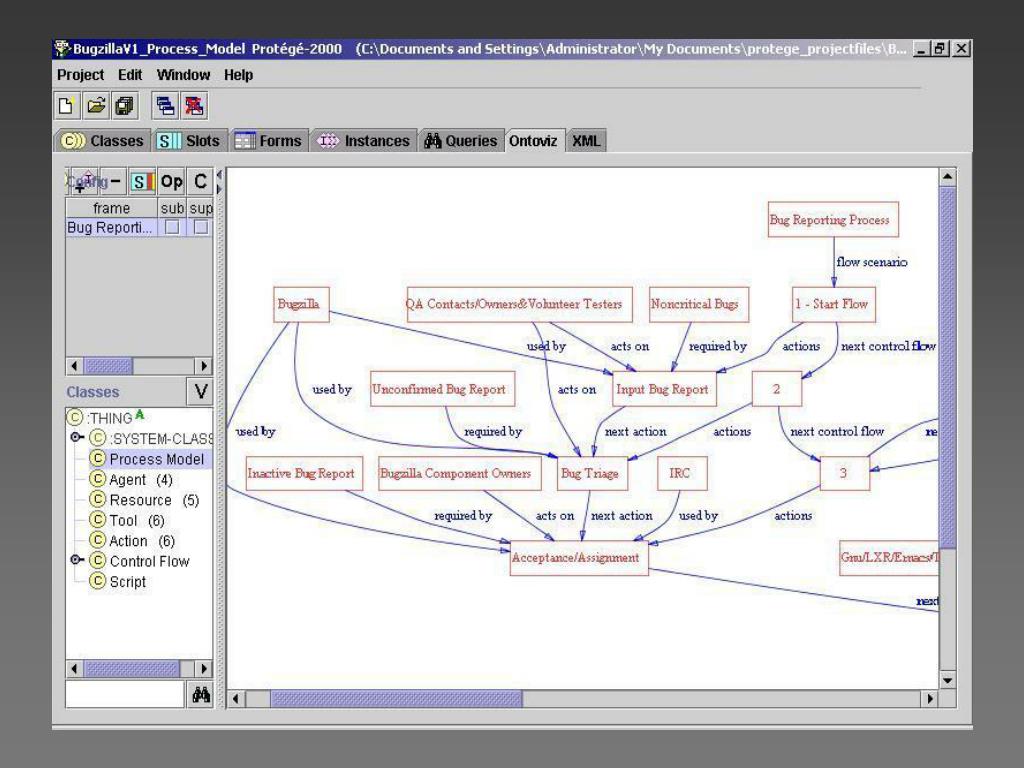Click the binoculars search icon below class tree
Image resolution: width=1024 pixels, height=768 pixels.
tap(200, 695)
